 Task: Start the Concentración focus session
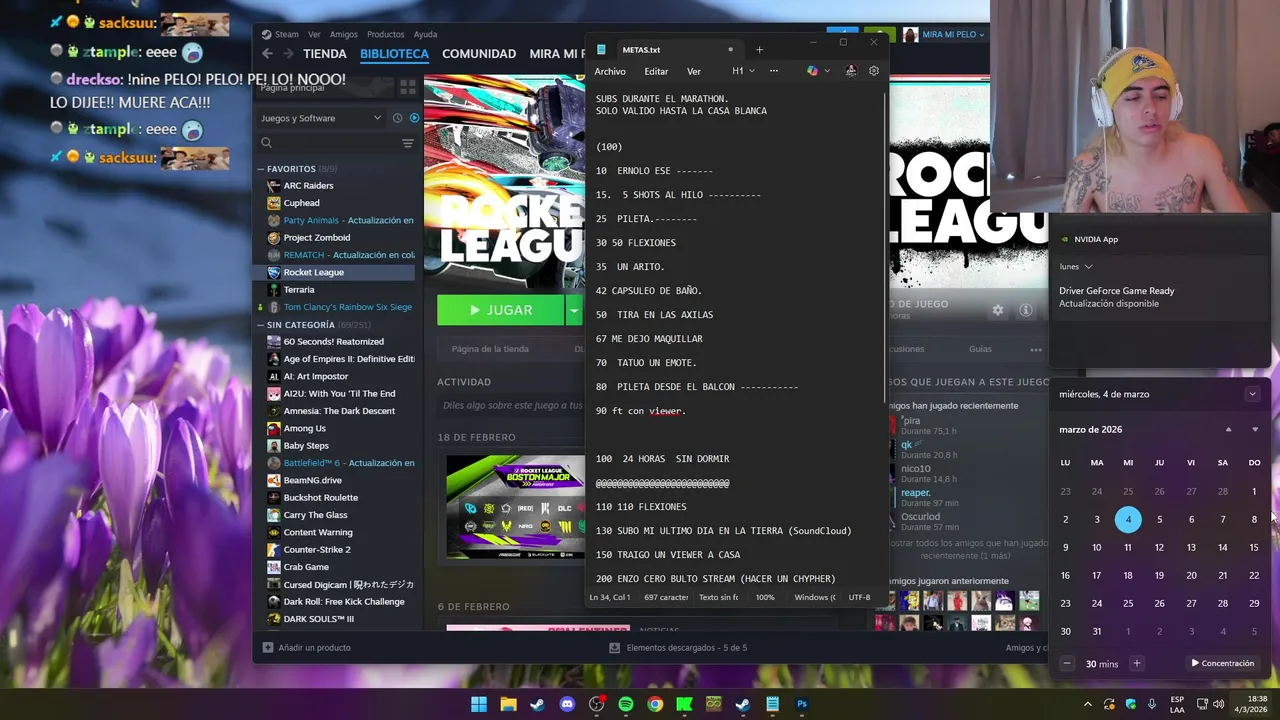click(x=1222, y=663)
